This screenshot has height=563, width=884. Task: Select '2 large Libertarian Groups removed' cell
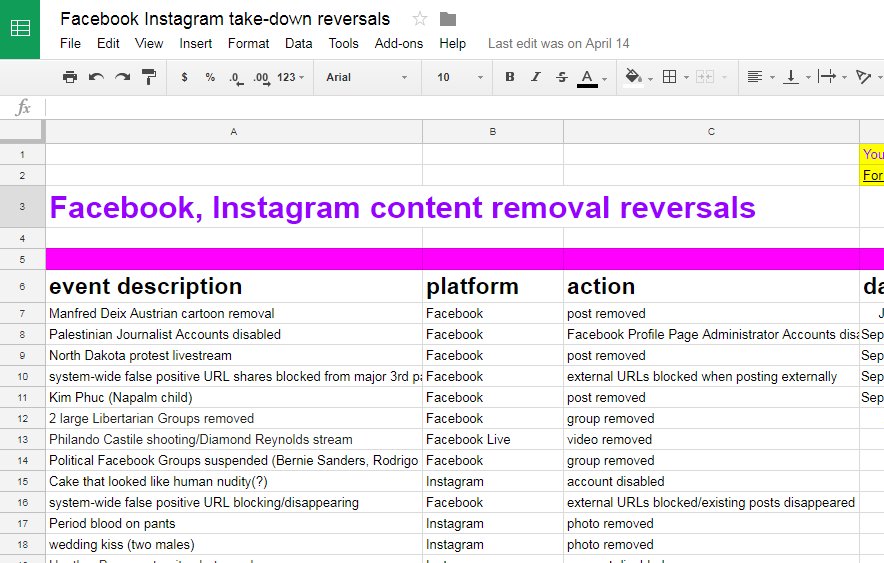pos(234,419)
